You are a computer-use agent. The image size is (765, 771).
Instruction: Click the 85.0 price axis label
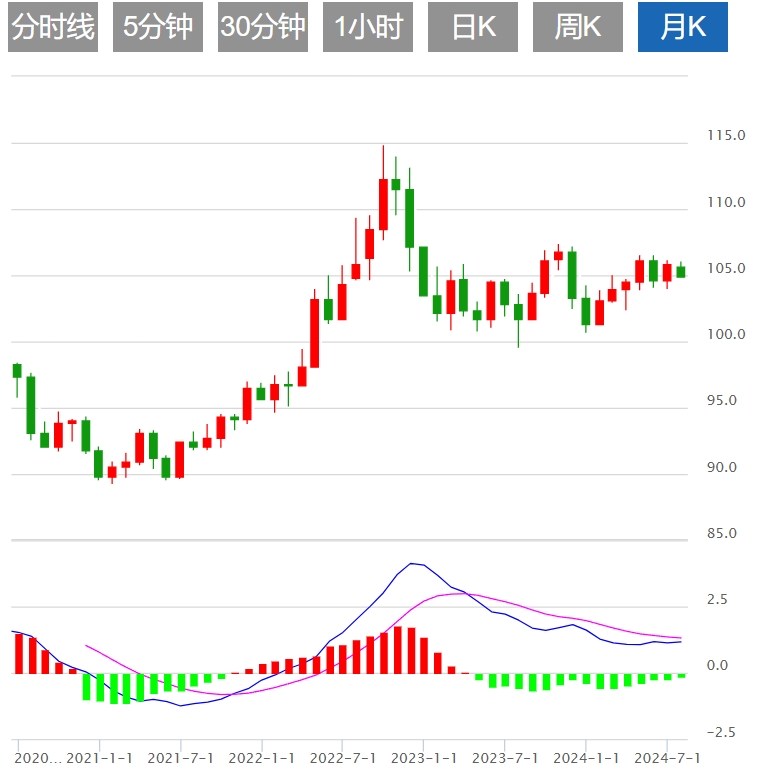[x=722, y=533]
